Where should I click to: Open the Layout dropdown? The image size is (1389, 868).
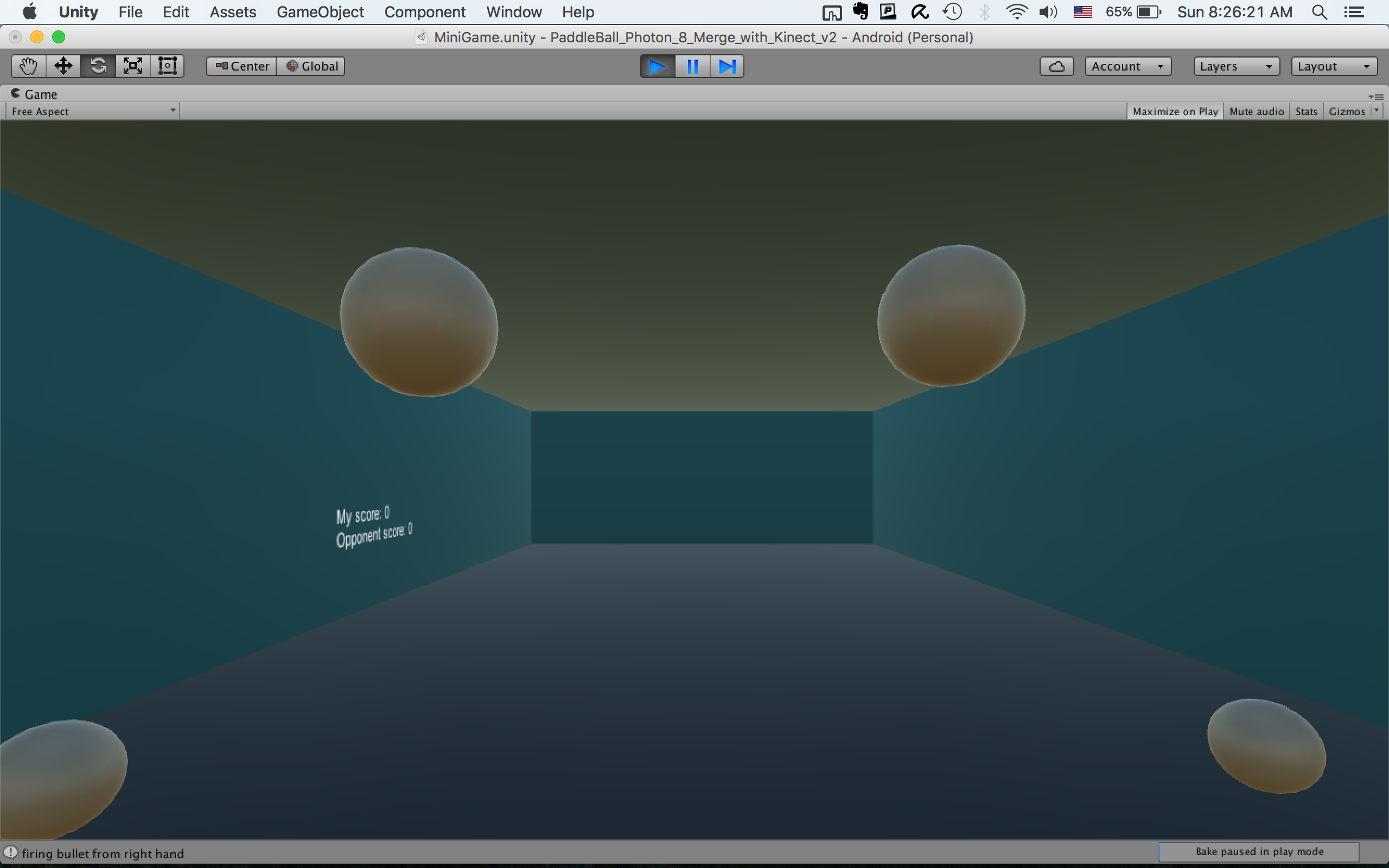pos(1334,66)
